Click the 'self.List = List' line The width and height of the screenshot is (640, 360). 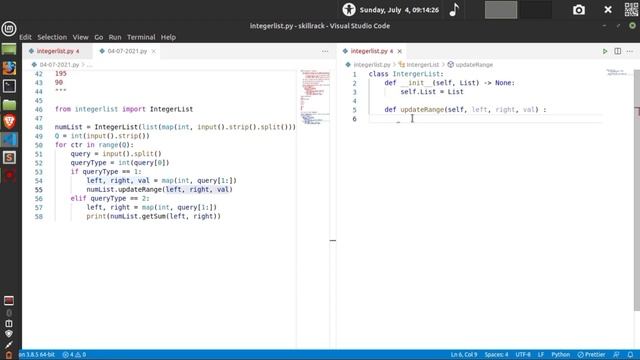click(432, 92)
